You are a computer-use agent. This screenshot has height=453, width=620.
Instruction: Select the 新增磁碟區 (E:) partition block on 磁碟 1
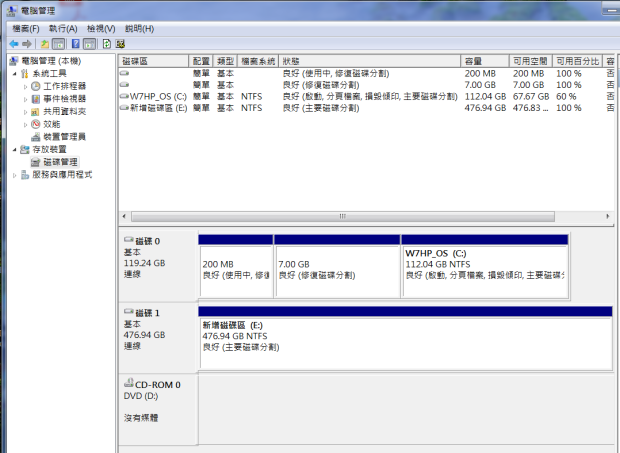click(405, 338)
